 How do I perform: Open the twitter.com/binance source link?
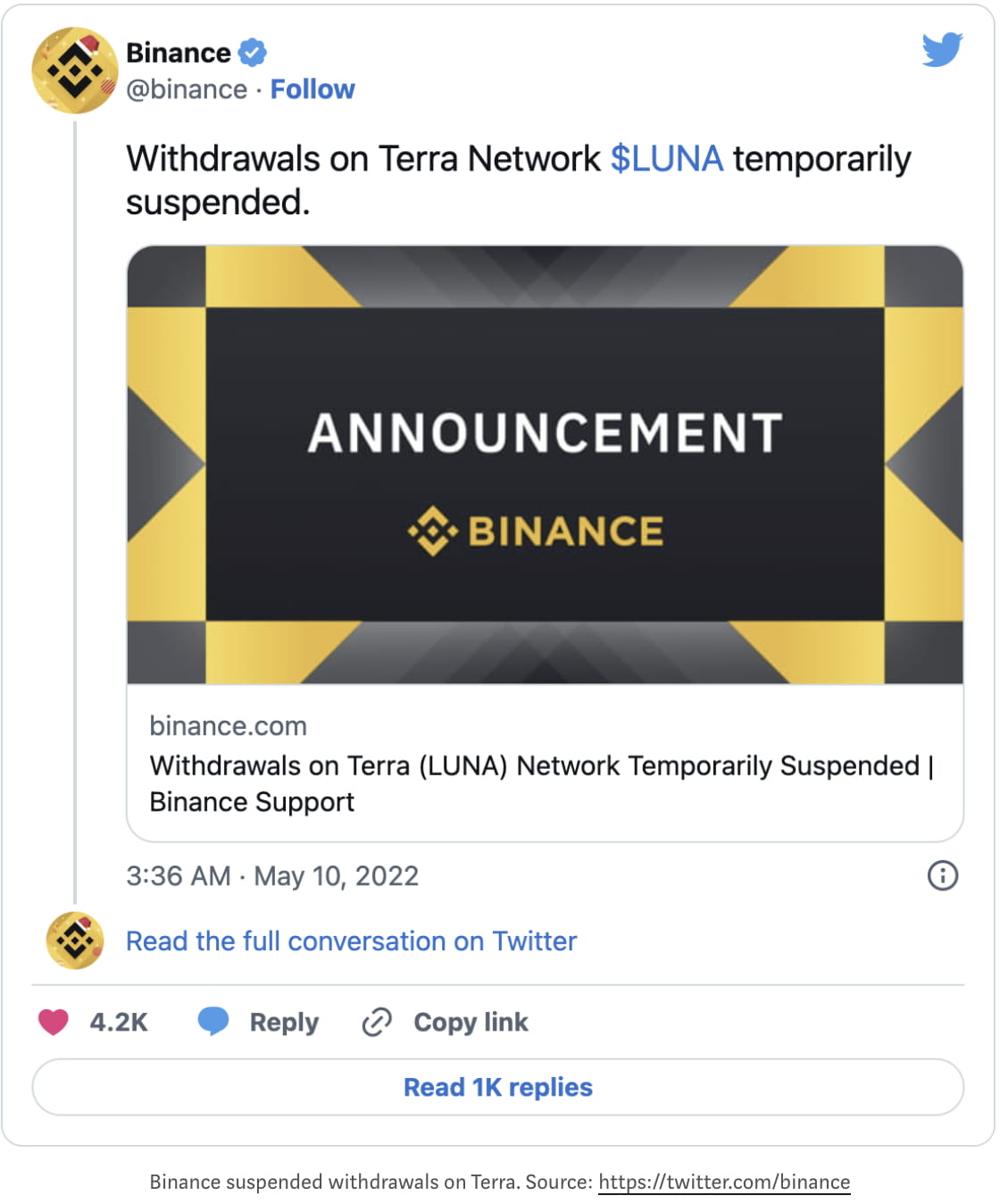[724, 1182]
